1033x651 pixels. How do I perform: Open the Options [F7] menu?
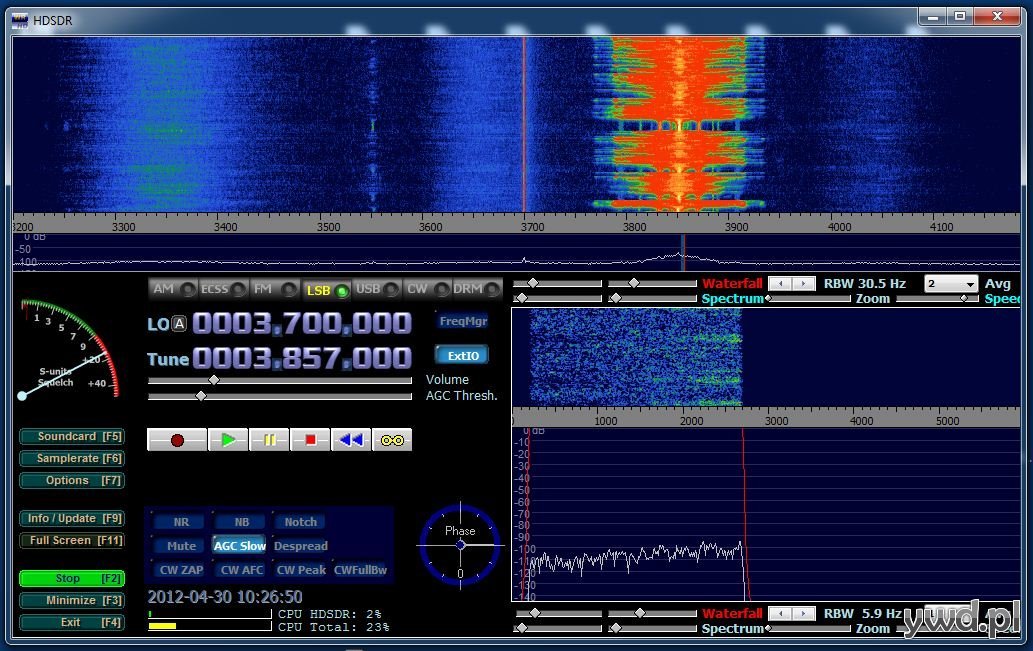click(72, 480)
